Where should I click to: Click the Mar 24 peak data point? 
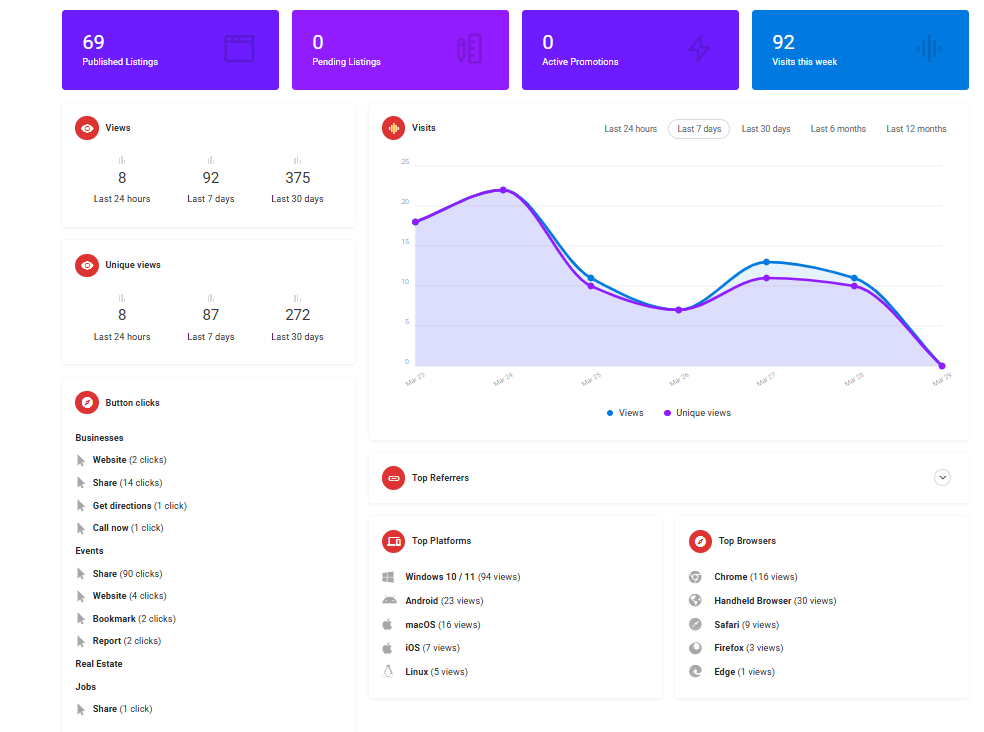pyautogui.click(x=503, y=190)
